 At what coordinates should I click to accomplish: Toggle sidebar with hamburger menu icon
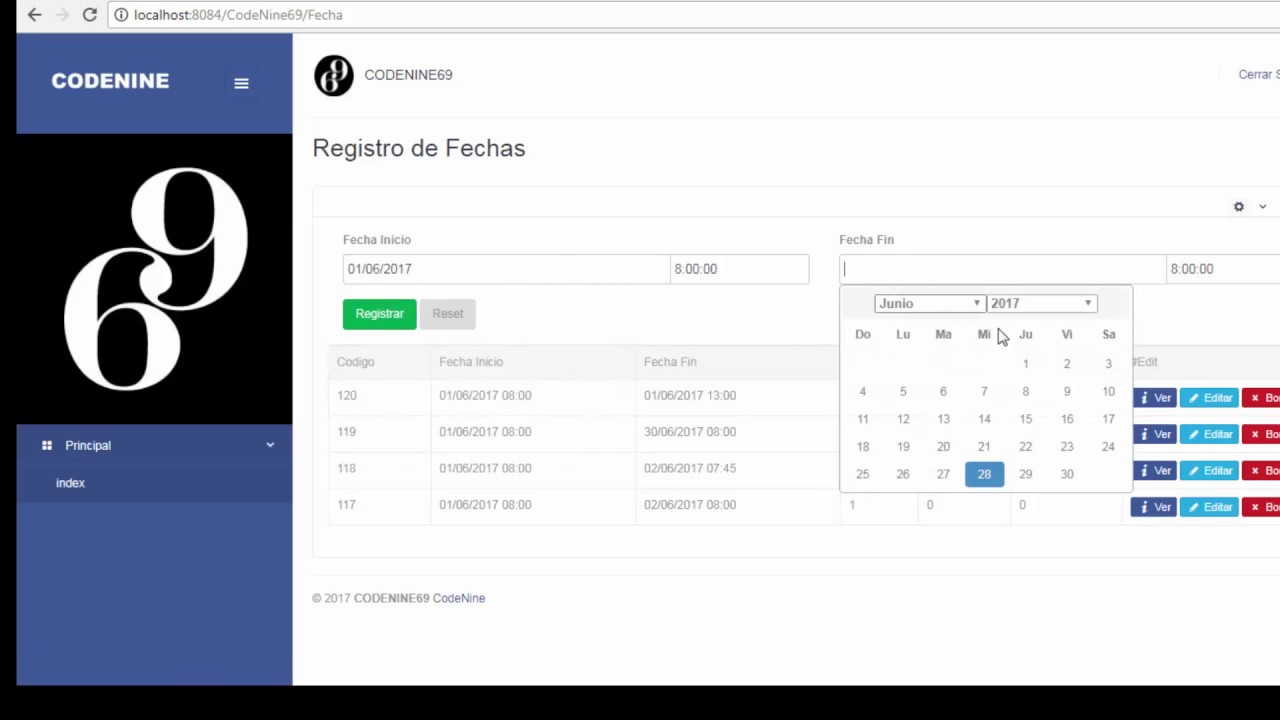coord(241,83)
